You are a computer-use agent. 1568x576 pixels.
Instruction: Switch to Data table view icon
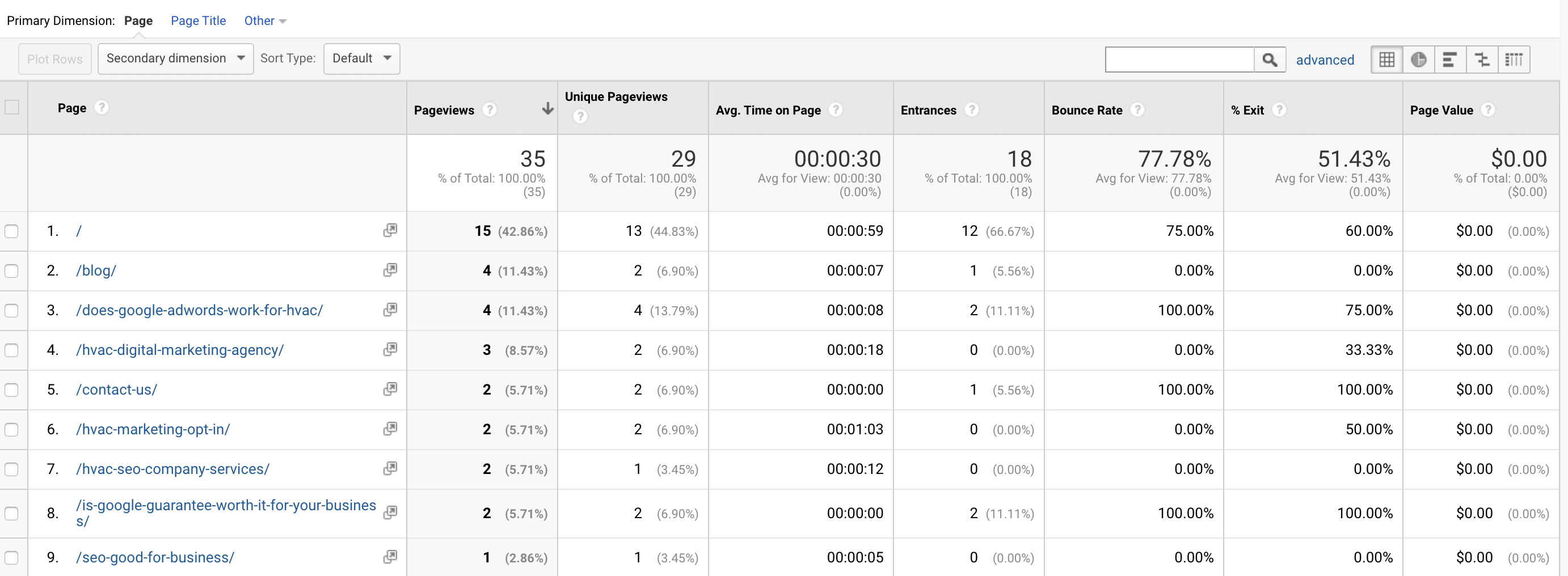(x=1386, y=60)
